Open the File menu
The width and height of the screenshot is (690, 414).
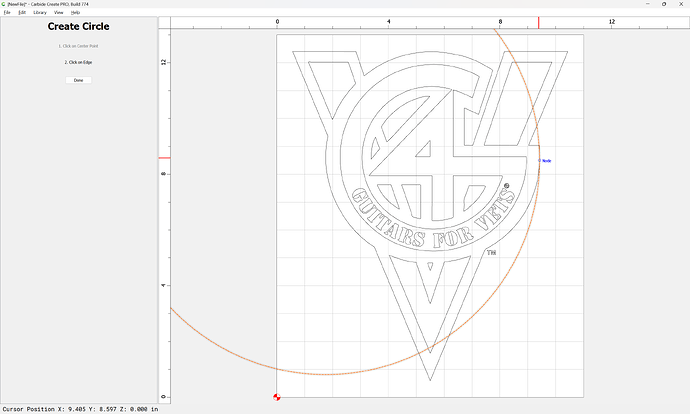point(7,12)
